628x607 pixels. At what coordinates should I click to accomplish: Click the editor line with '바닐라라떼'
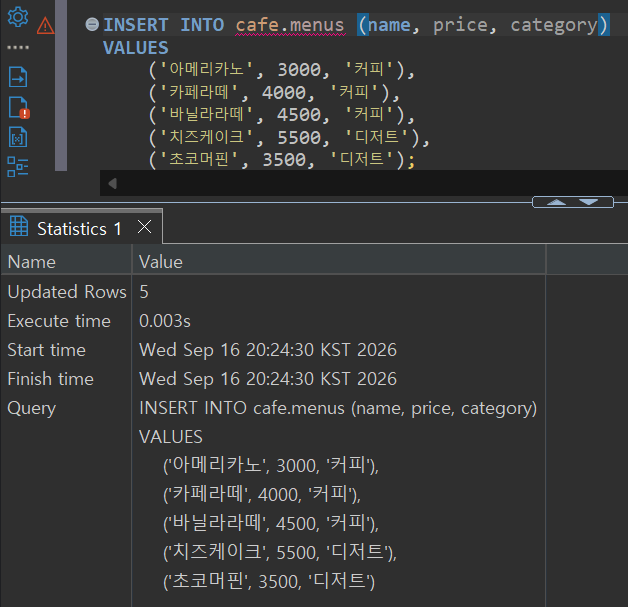point(281,115)
